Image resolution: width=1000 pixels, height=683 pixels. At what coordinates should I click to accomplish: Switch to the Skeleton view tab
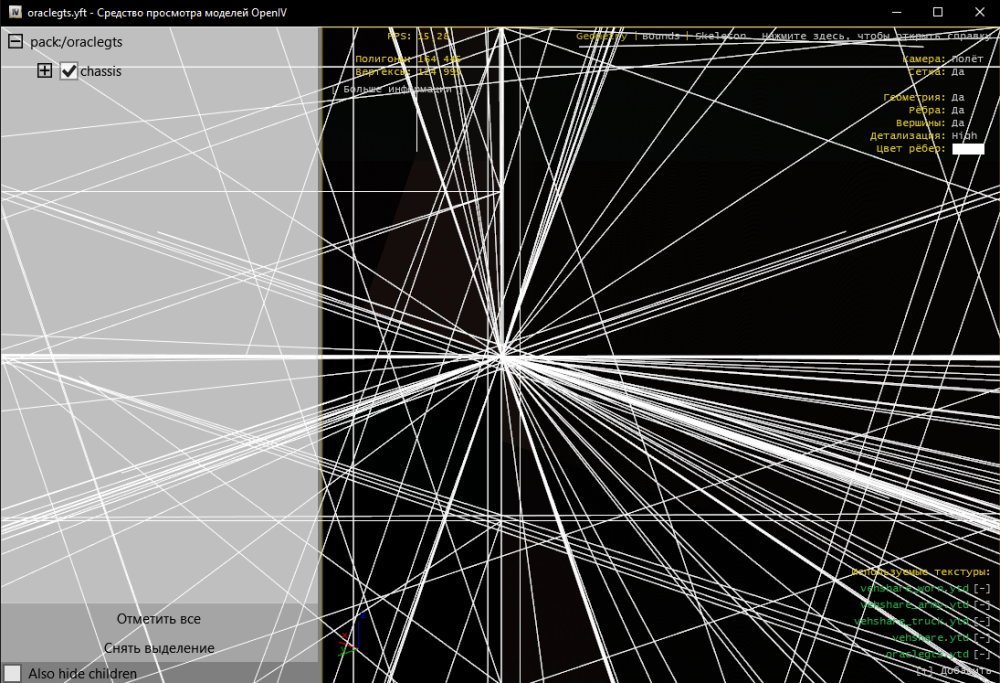(719, 36)
